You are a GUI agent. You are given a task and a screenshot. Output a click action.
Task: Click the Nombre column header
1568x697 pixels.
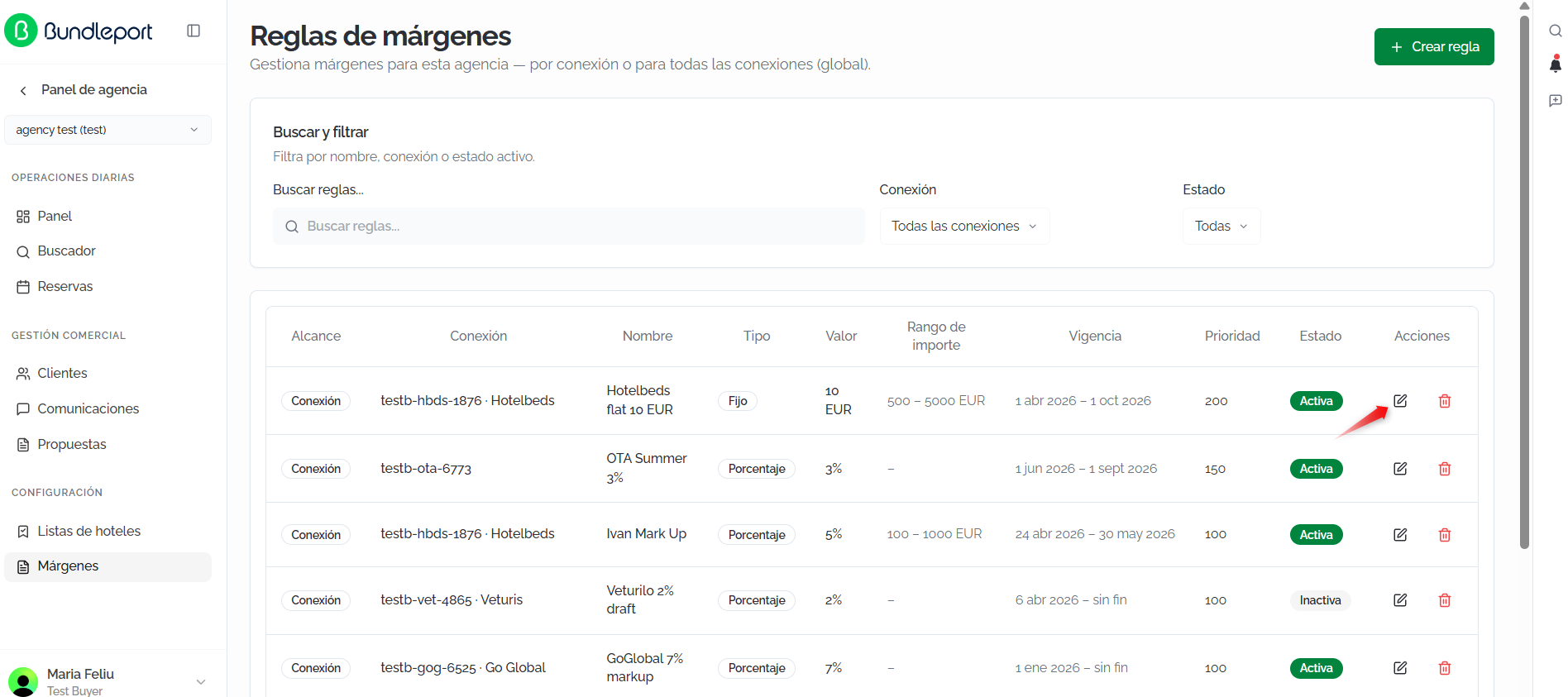point(648,337)
